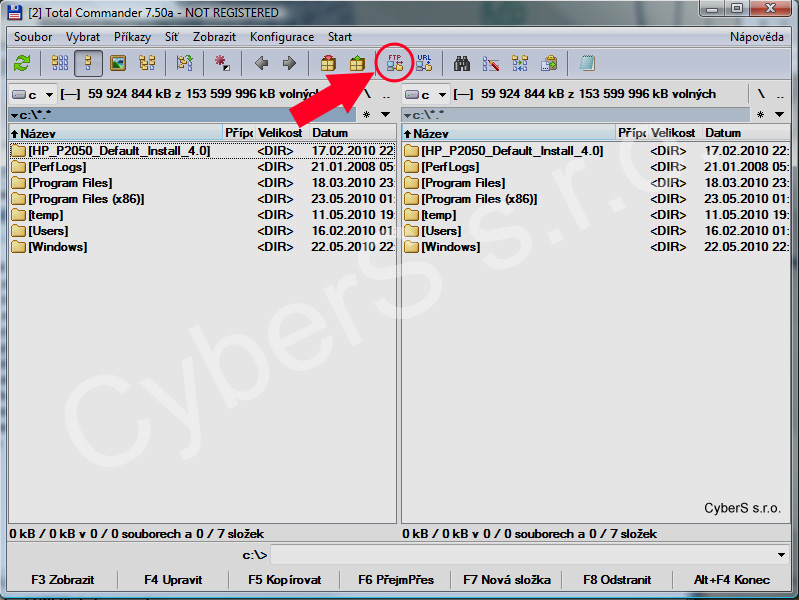Click F6 PřejmPřes button
Image resolution: width=799 pixels, height=600 pixels.
pos(395,580)
